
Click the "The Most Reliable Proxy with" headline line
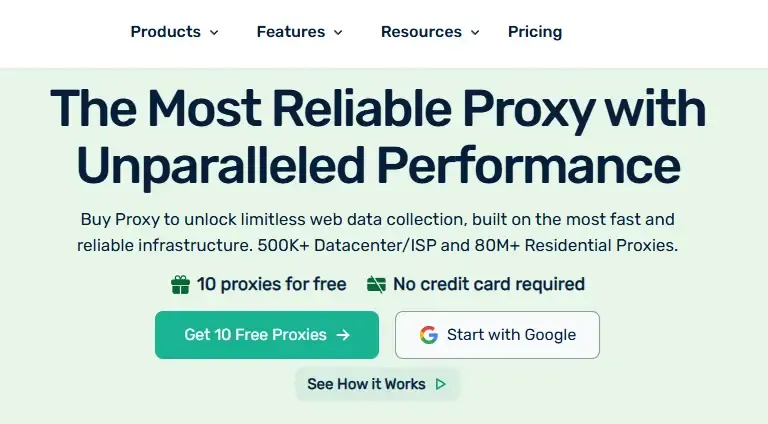click(378, 108)
